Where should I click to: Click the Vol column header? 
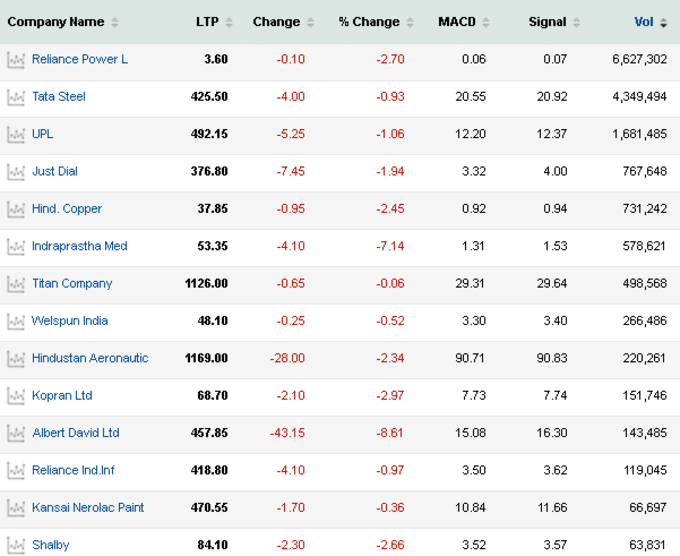pyautogui.click(x=644, y=22)
